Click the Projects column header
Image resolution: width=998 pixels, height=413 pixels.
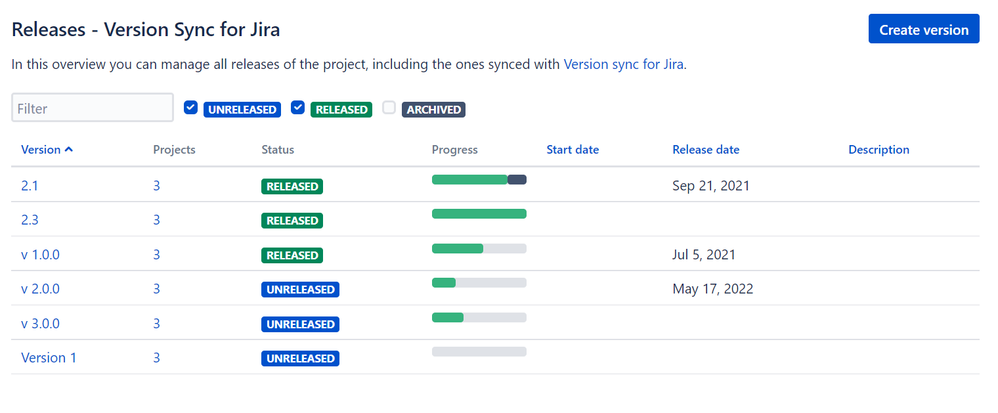coord(174,150)
